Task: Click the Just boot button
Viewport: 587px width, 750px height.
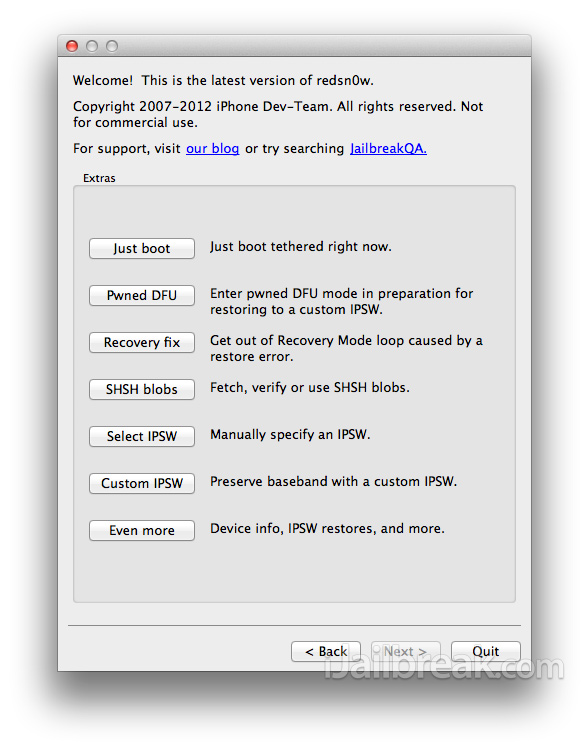Action: [x=142, y=248]
